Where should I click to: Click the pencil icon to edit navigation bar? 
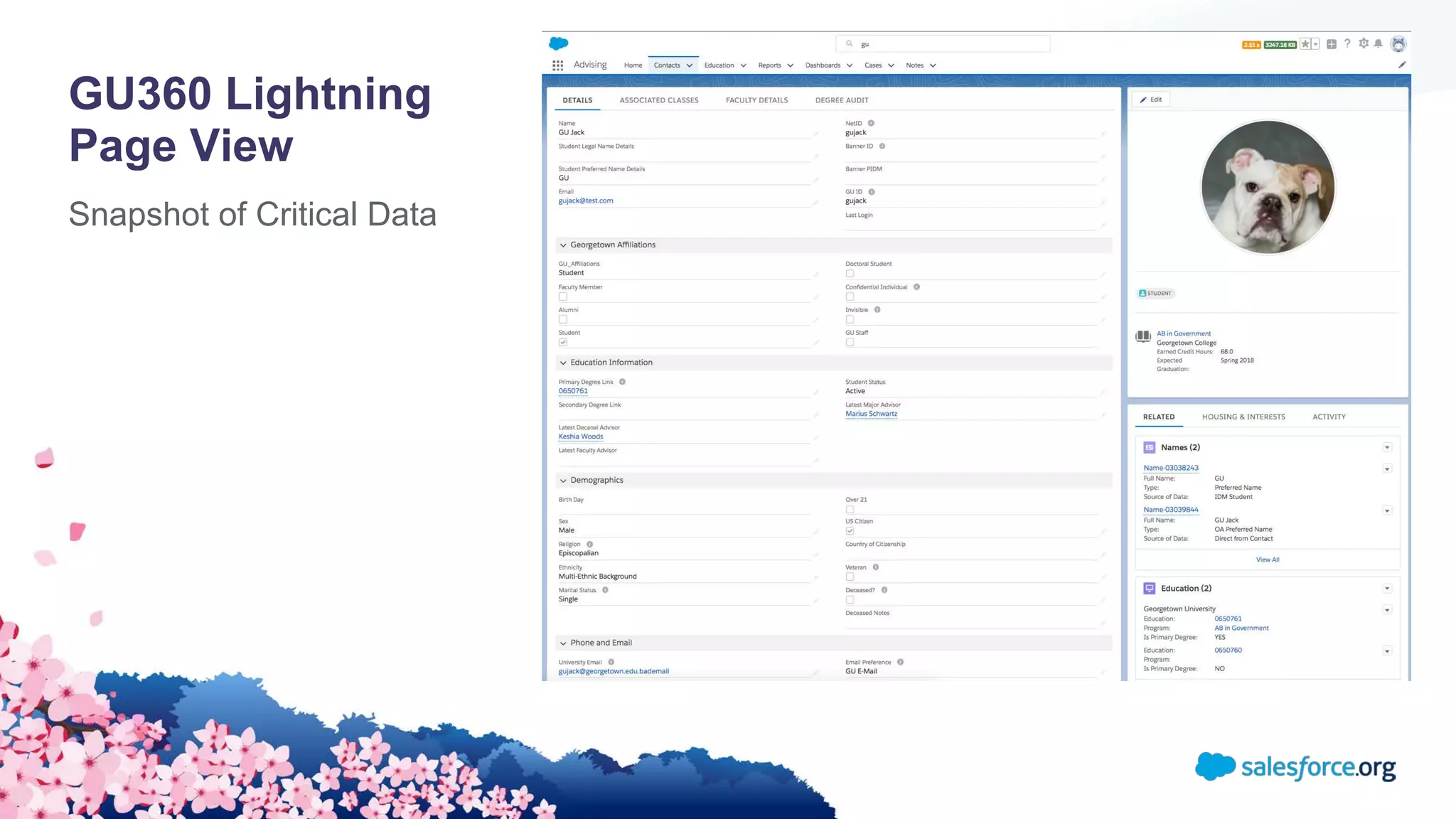pos(1402,65)
